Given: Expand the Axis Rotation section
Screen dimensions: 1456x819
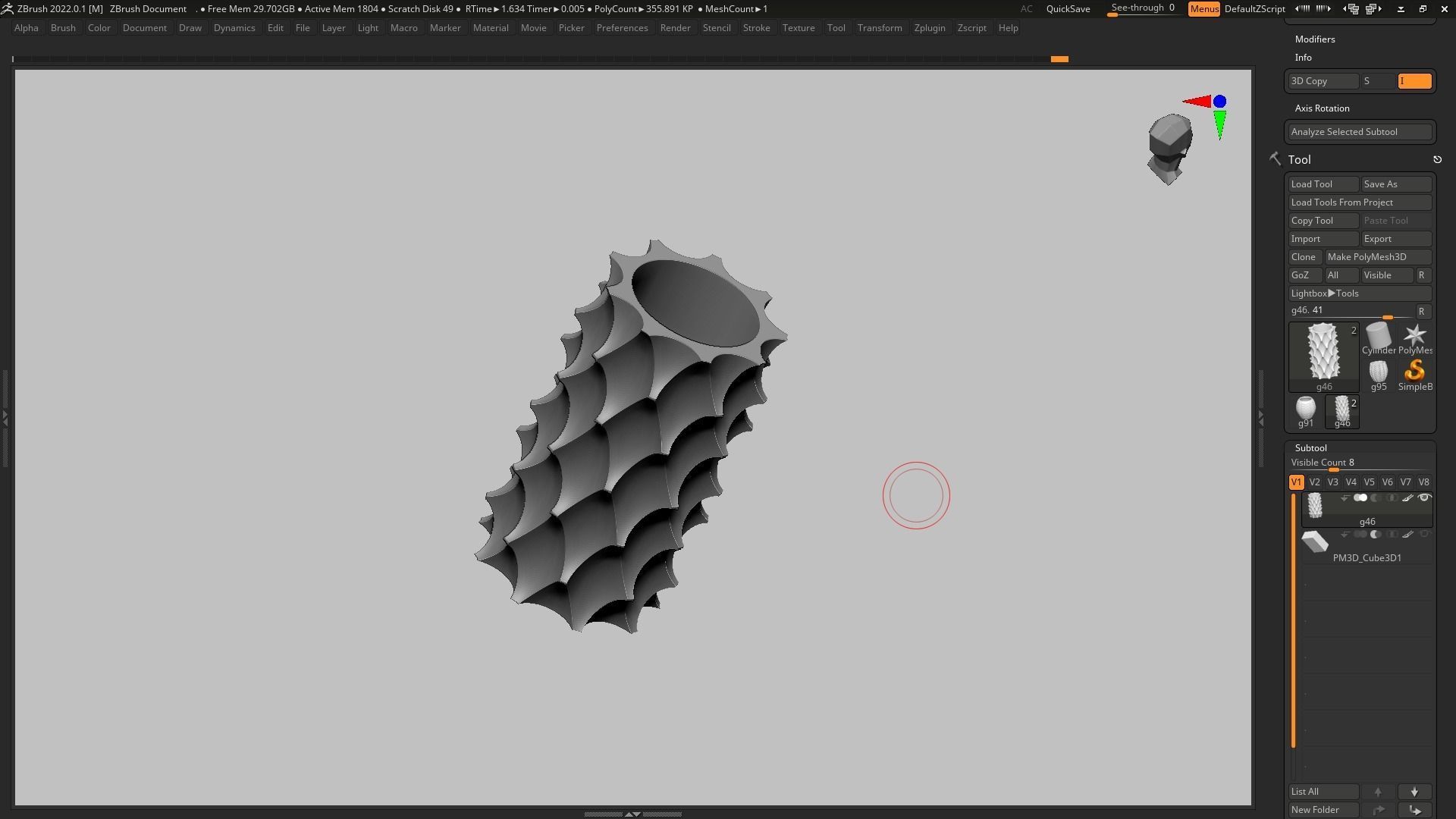Looking at the screenshot, I should 1322,108.
